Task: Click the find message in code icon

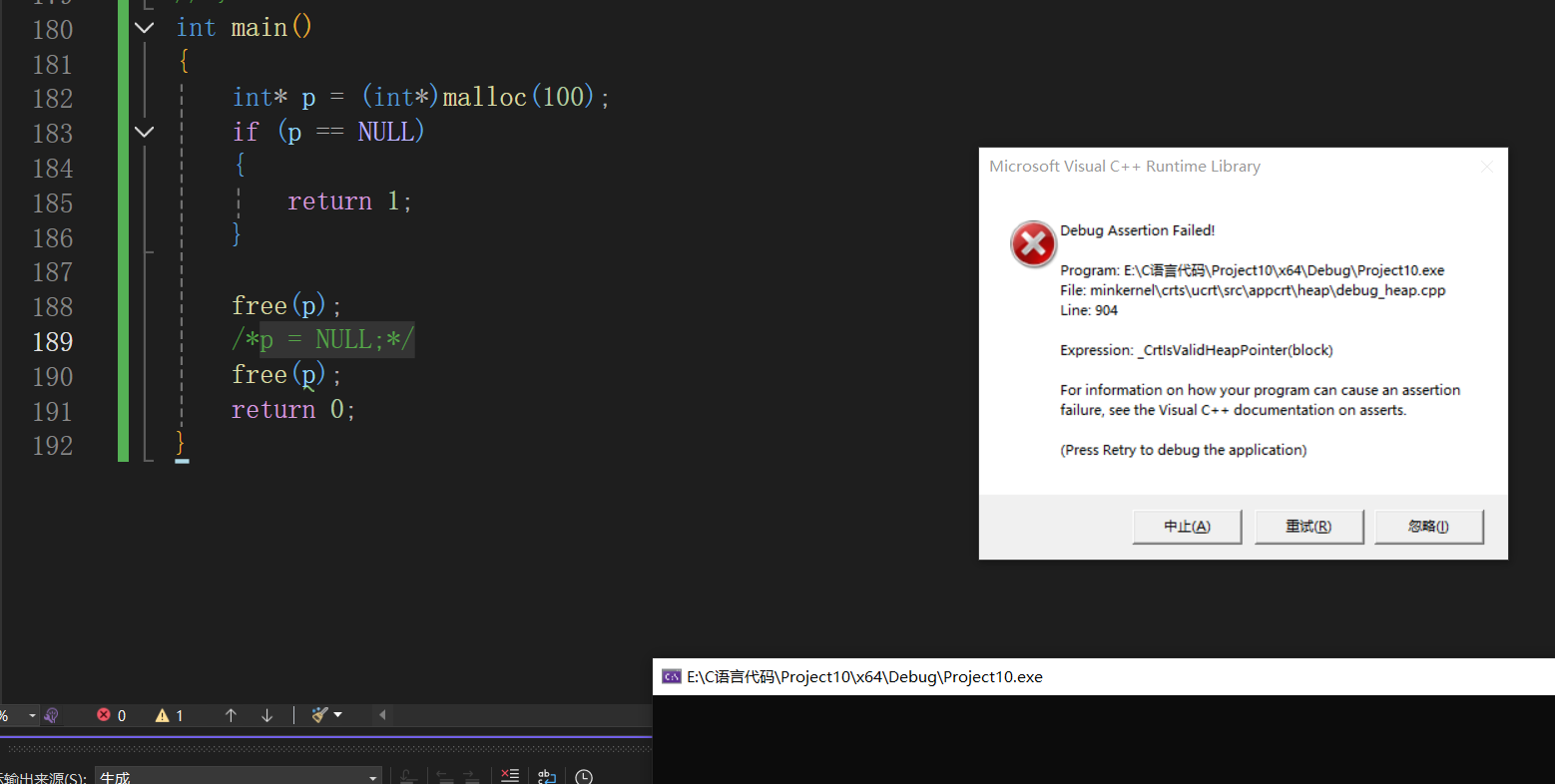Action: tap(408, 776)
